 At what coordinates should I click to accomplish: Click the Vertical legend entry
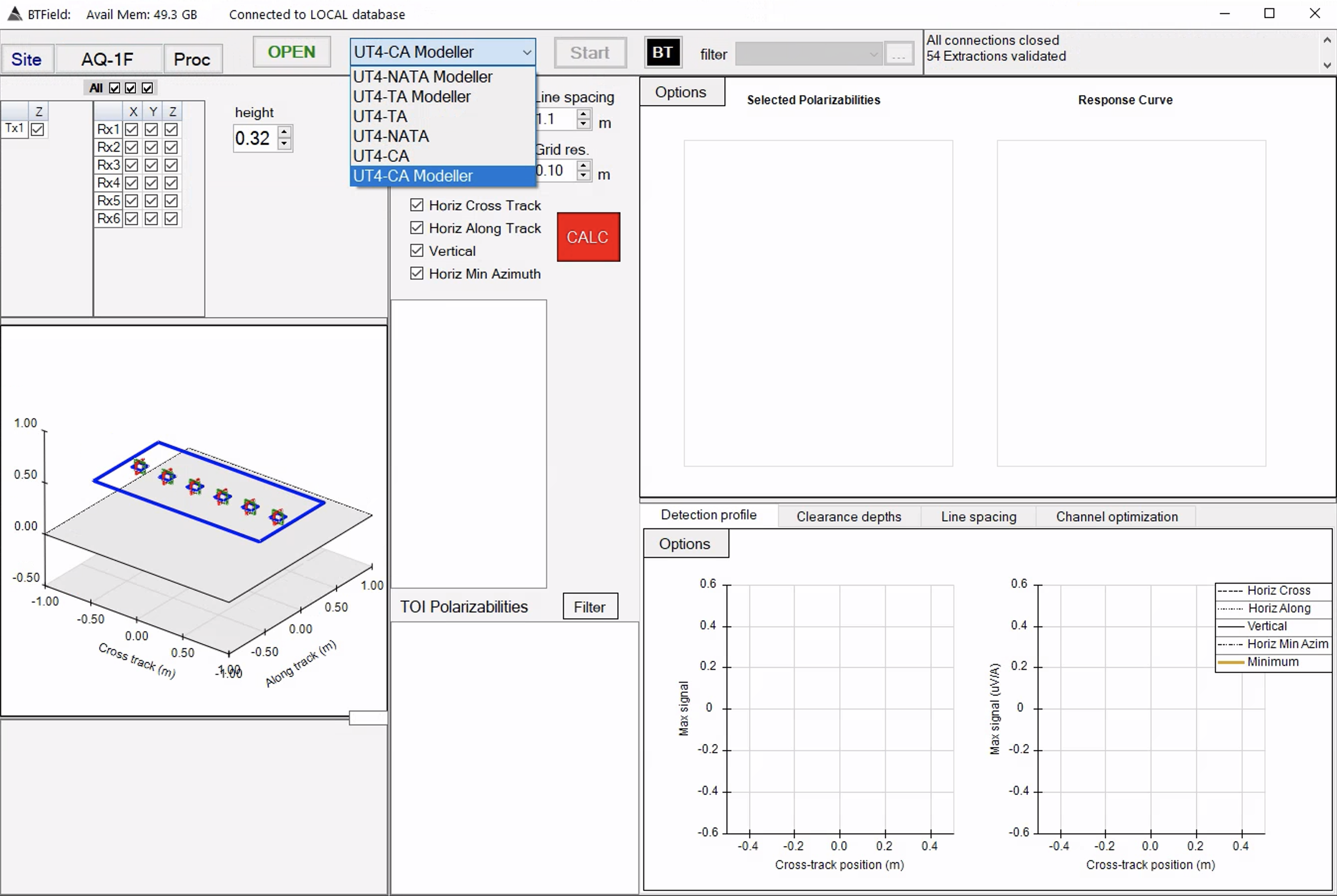tap(1274, 626)
